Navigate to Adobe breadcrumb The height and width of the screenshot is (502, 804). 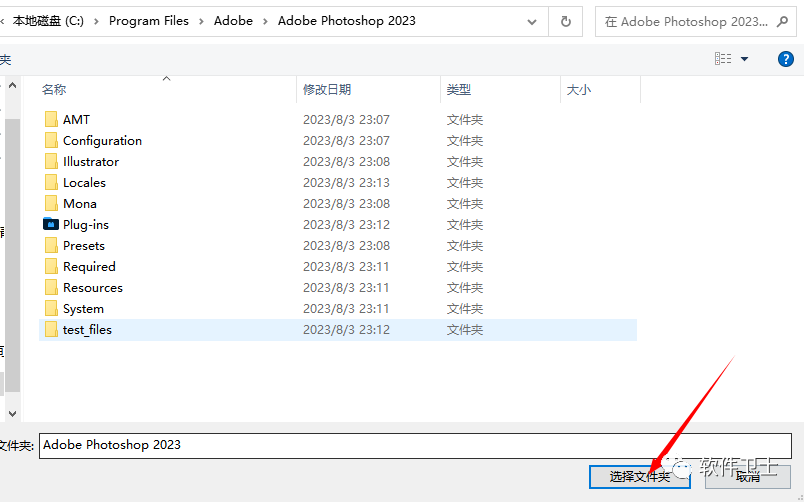(233, 21)
